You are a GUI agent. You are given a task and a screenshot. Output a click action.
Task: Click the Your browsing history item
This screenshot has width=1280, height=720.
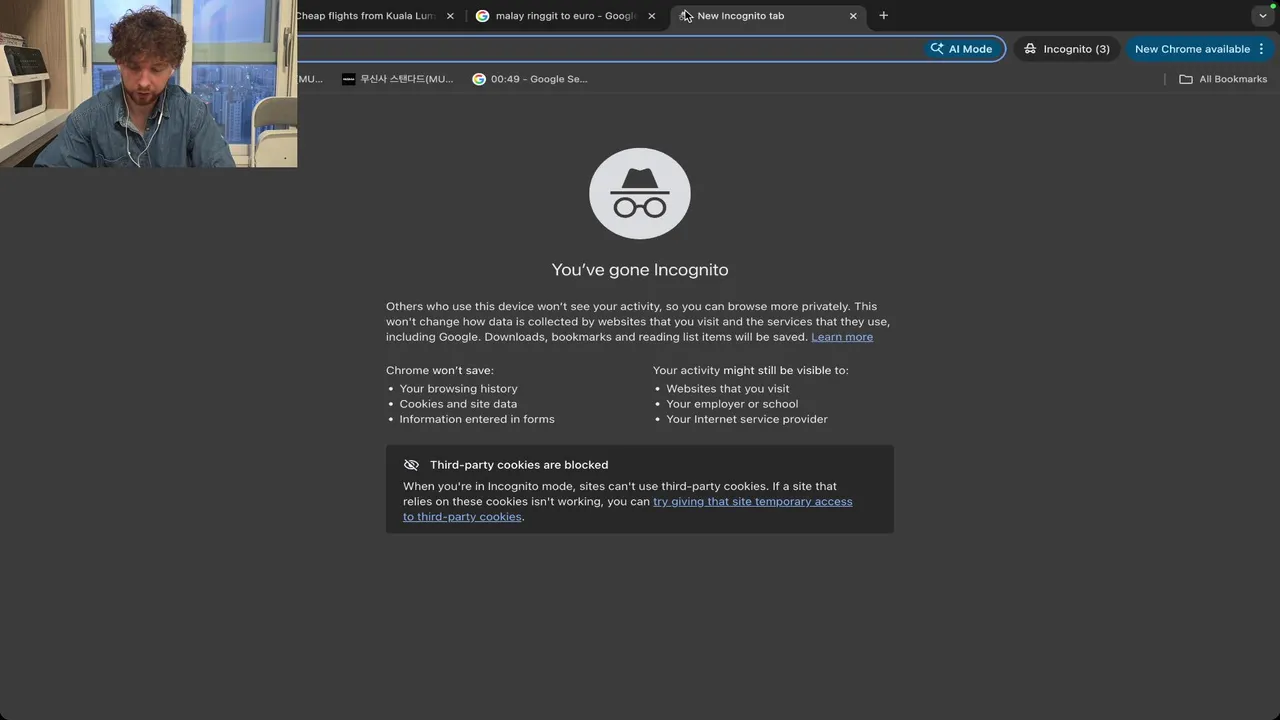(459, 389)
